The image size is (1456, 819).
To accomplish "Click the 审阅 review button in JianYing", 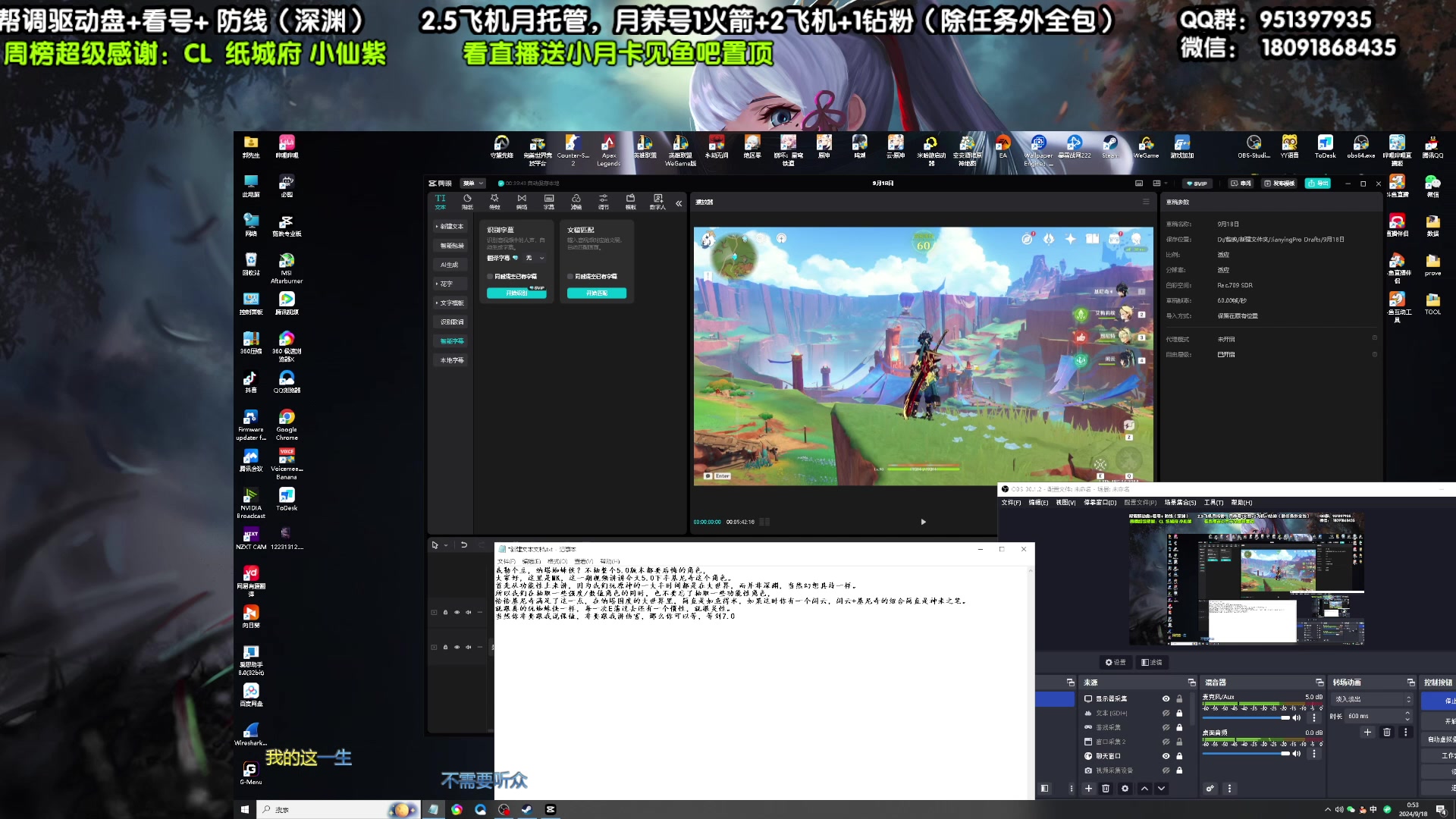I will [x=1241, y=184].
